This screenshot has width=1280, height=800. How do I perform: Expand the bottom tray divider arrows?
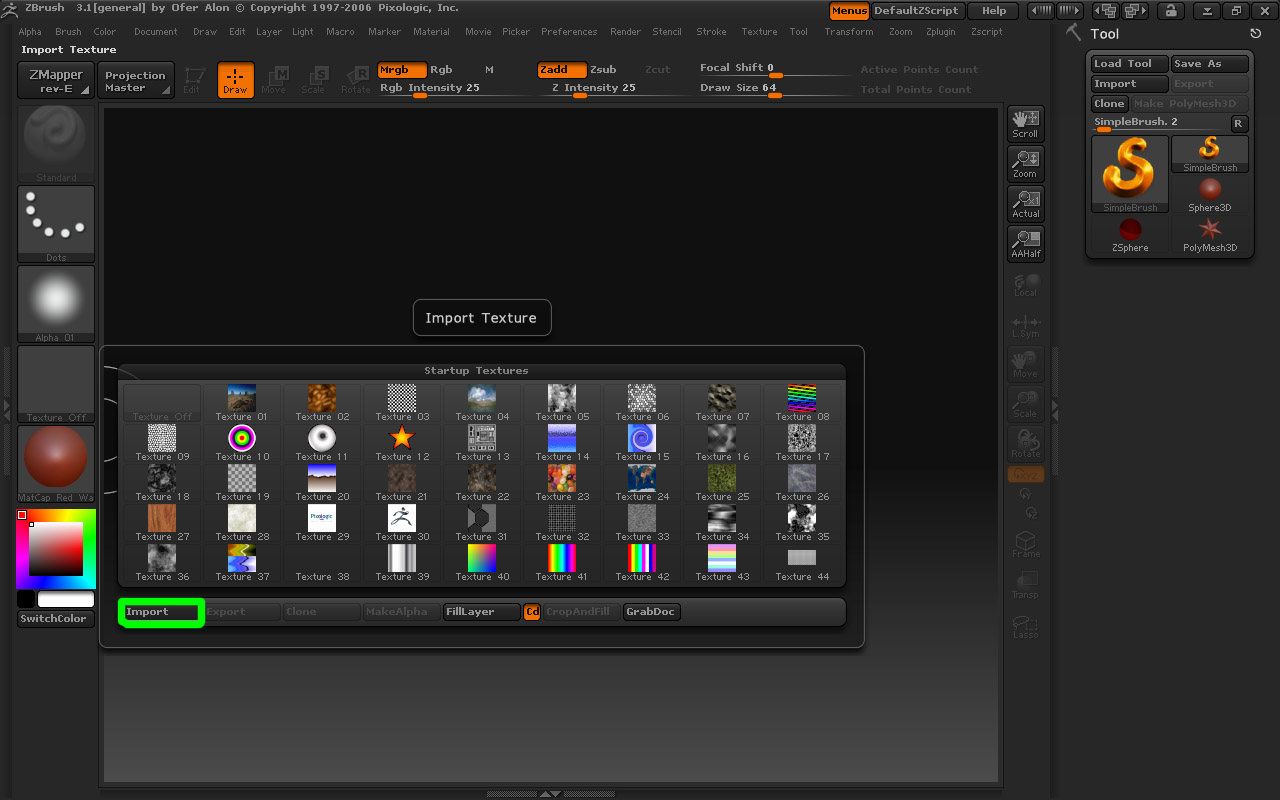[550, 794]
